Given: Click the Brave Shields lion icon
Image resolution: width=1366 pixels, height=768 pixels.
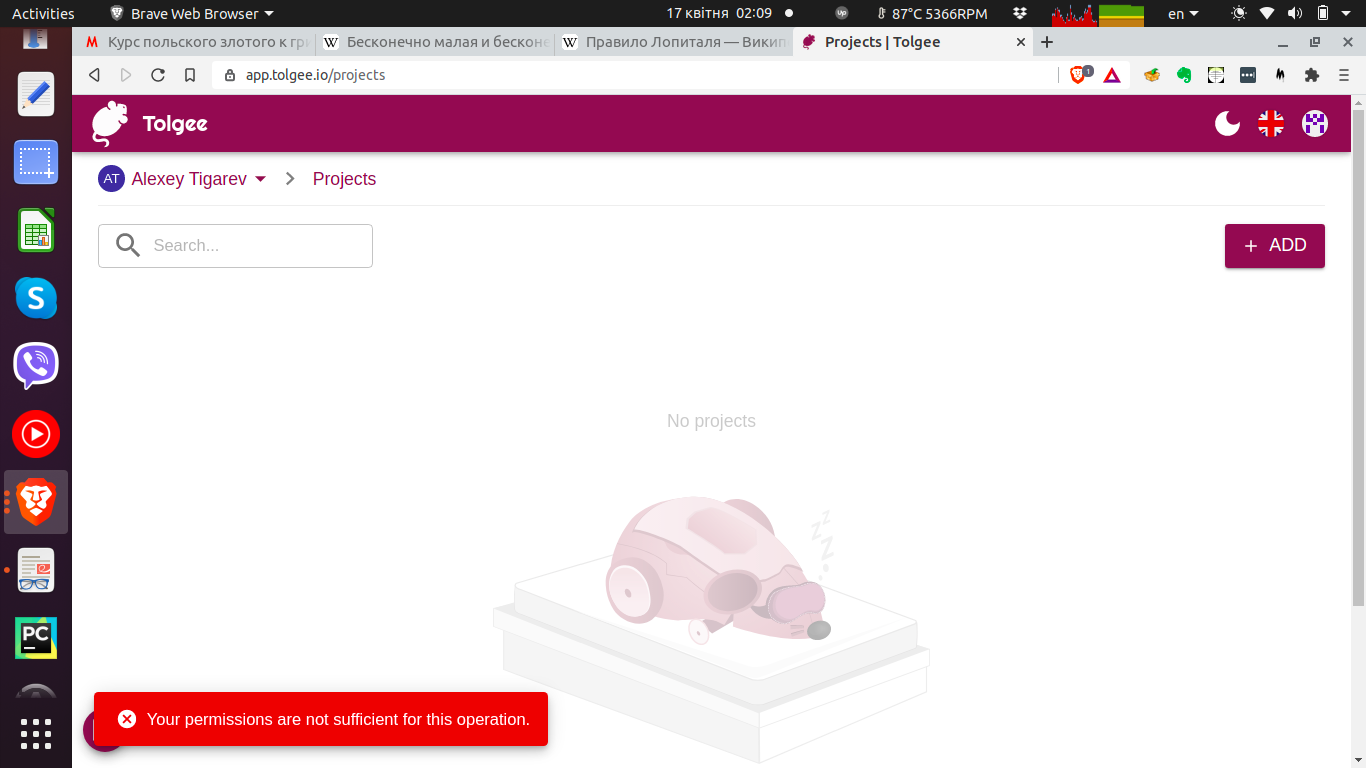Looking at the screenshot, I should (x=1079, y=75).
